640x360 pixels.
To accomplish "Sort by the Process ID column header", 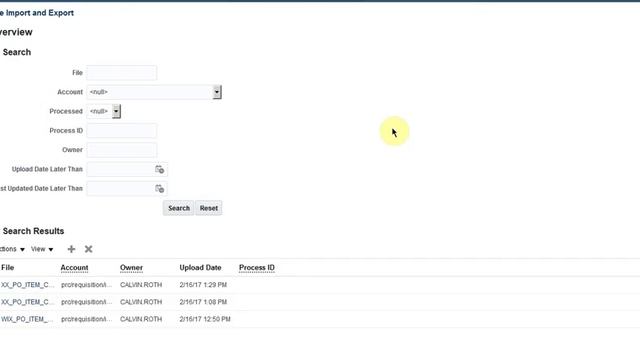I will (257, 268).
